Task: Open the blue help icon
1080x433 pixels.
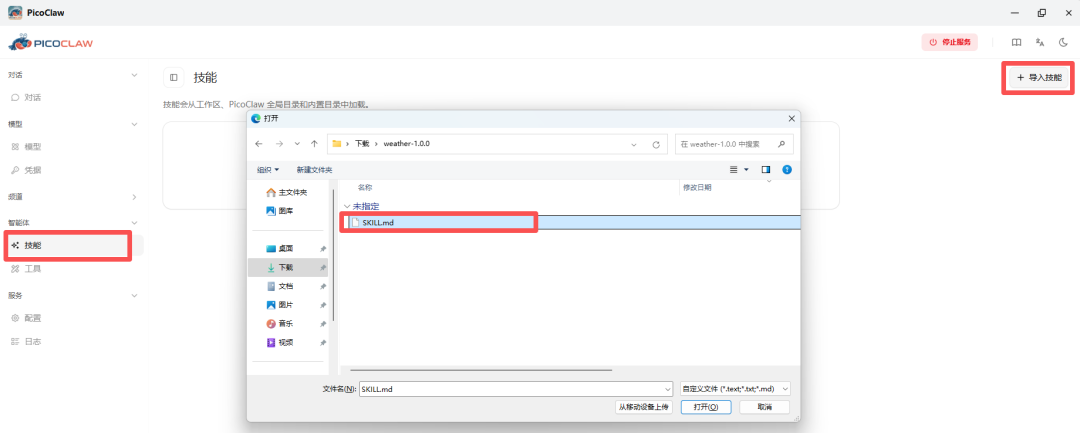Action: click(x=787, y=169)
